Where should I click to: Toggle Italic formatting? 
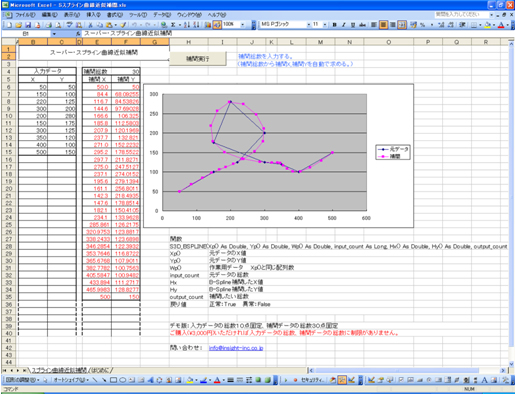[x=343, y=25]
